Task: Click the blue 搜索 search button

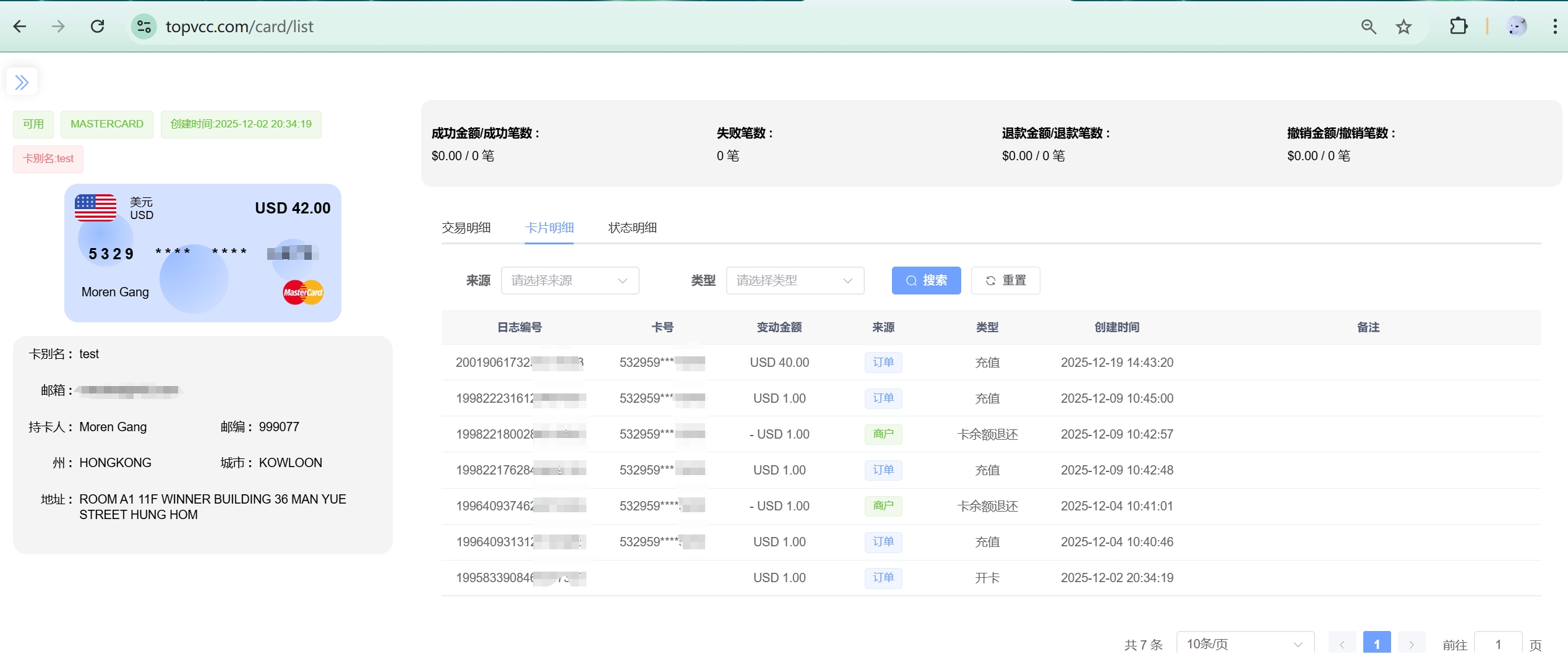Action: pyautogui.click(x=926, y=281)
